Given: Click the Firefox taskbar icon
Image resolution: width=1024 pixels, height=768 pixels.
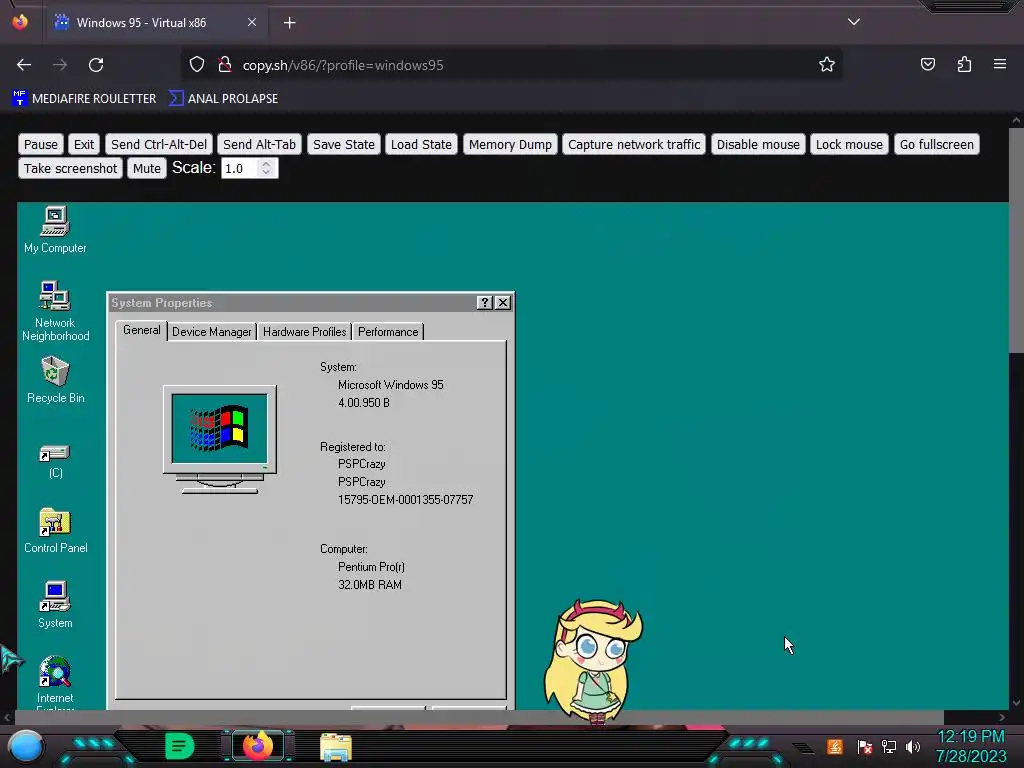Looking at the screenshot, I should 258,746.
